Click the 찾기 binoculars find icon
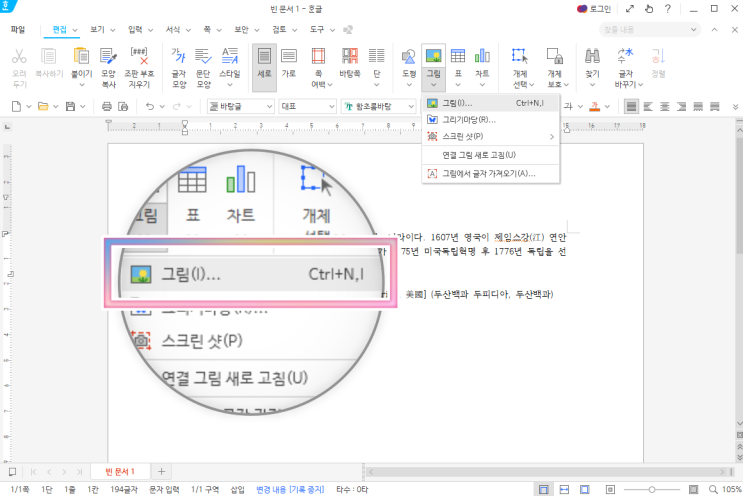 pyautogui.click(x=592, y=56)
